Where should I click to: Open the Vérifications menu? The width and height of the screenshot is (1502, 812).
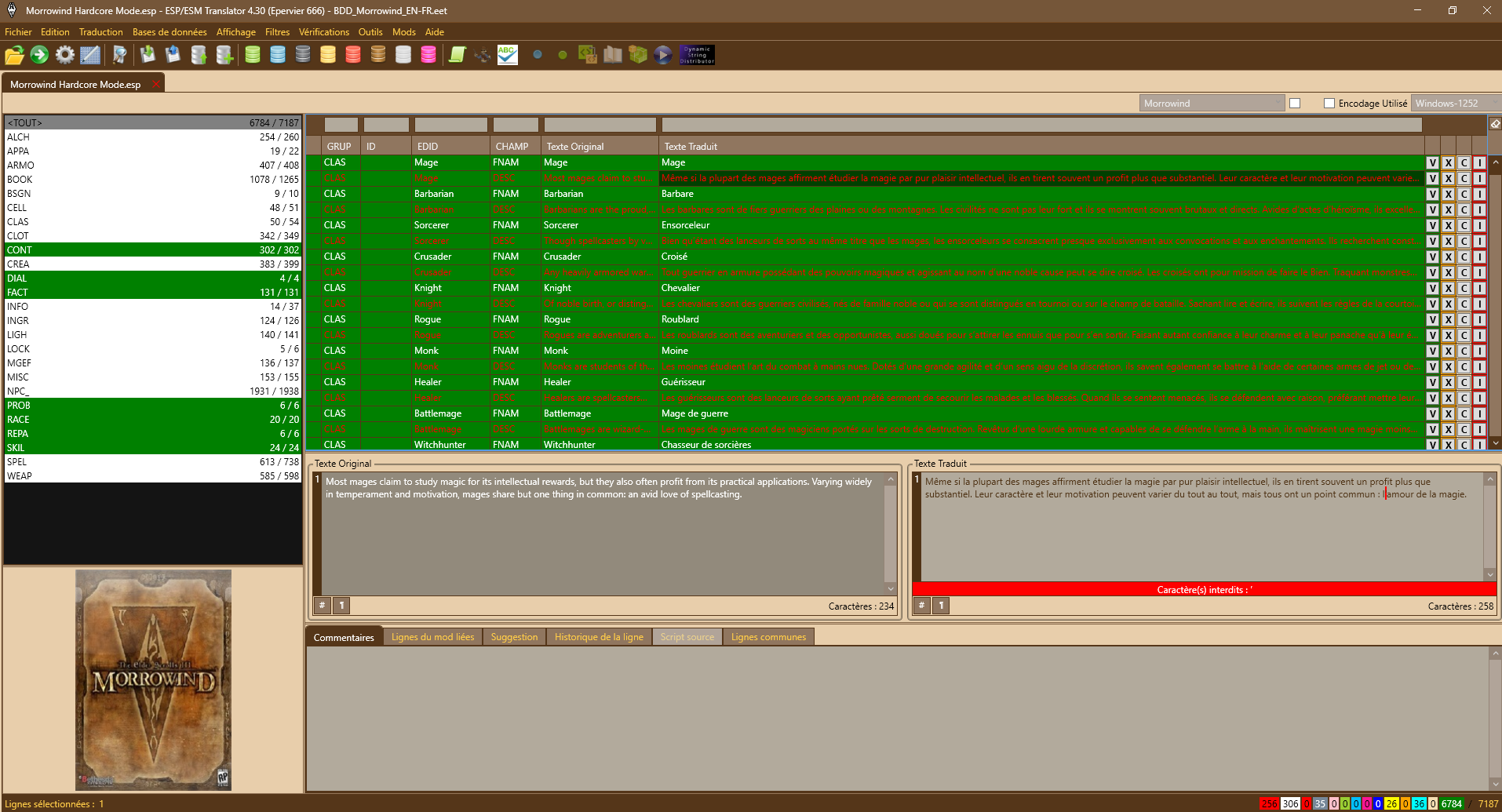click(323, 32)
